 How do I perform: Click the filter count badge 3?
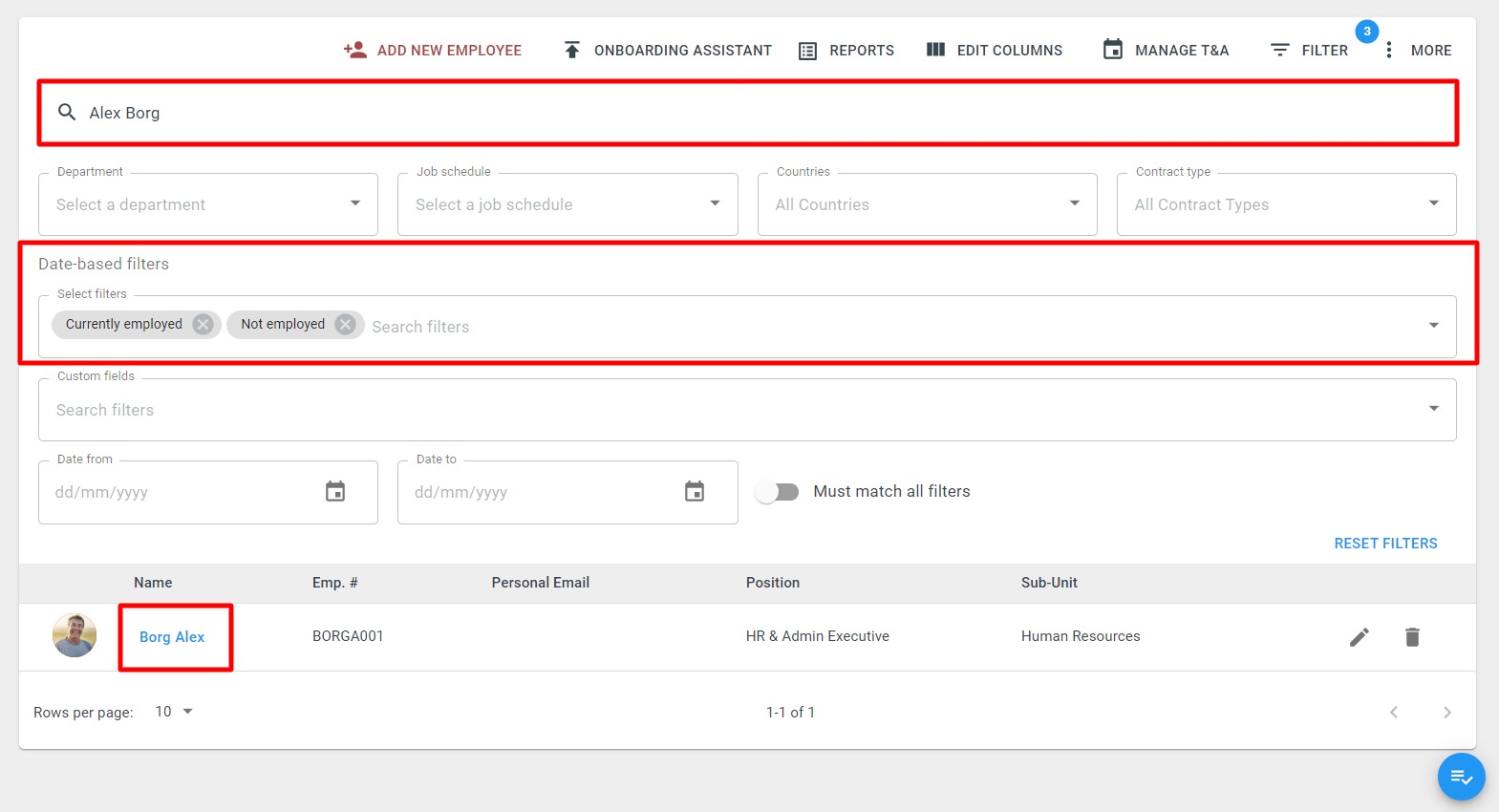pyautogui.click(x=1367, y=32)
